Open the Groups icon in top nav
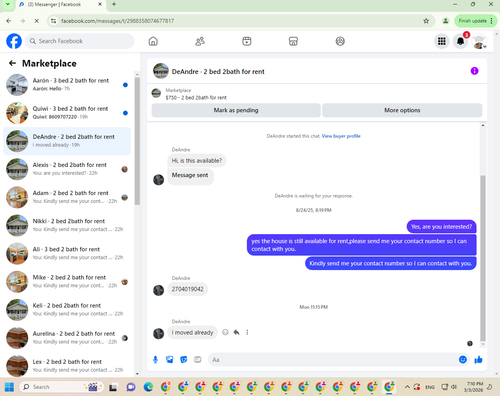 [340, 41]
